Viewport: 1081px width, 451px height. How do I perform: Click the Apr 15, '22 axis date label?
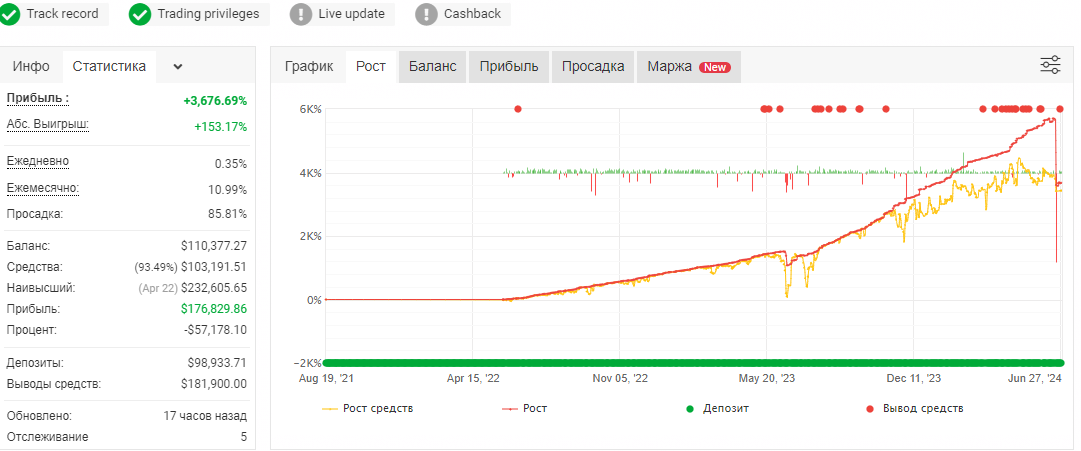tap(474, 379)
